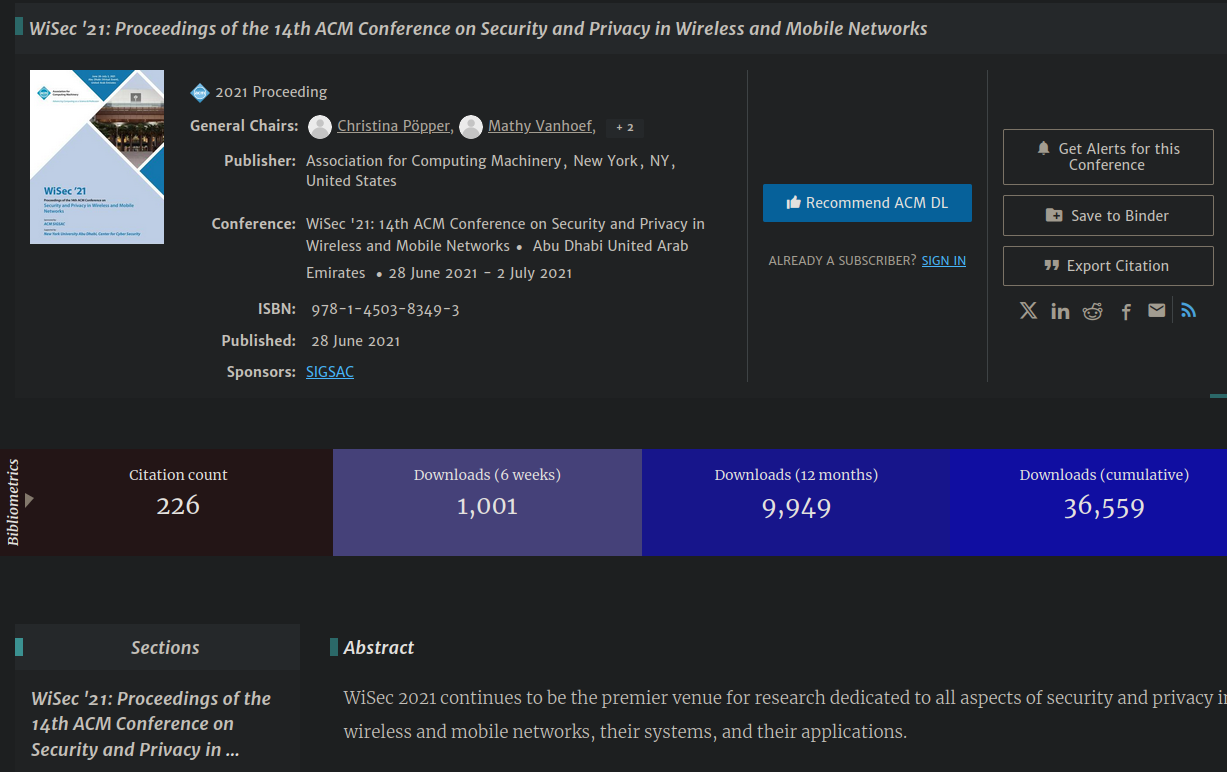Screen dimensions: 1227x772
Task: Open the Export Citation options
Action: pos(1107,266)
